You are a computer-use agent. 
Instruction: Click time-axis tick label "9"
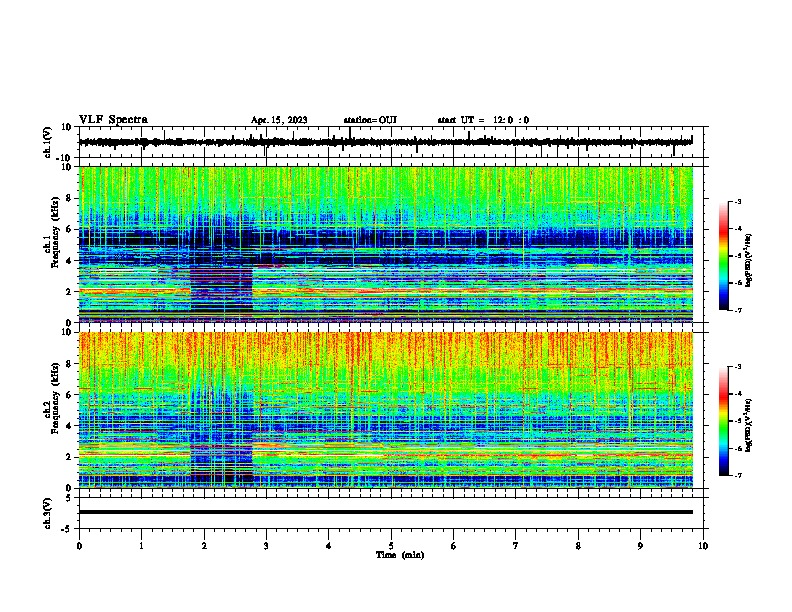(640, 546)
